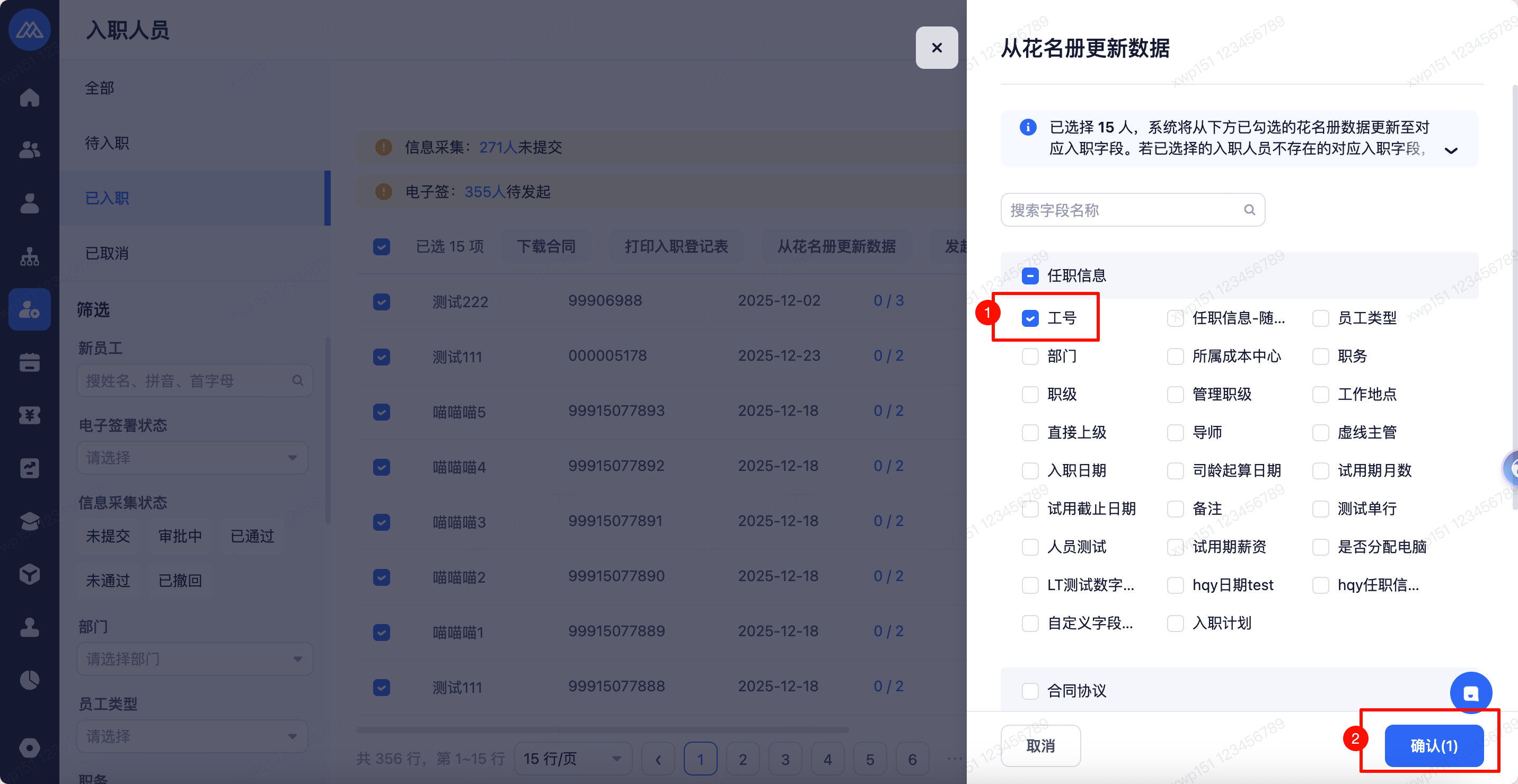This screenshot has height=784, width=1518.
Task: Click the home icon in left sidebar
Action: point(30,97)
